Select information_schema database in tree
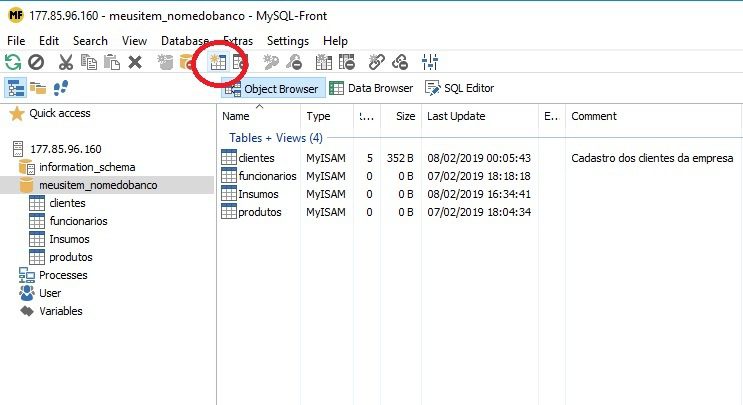Image resolution: width=743 pixels, height=405 pixels. click(x=87, y=167)
